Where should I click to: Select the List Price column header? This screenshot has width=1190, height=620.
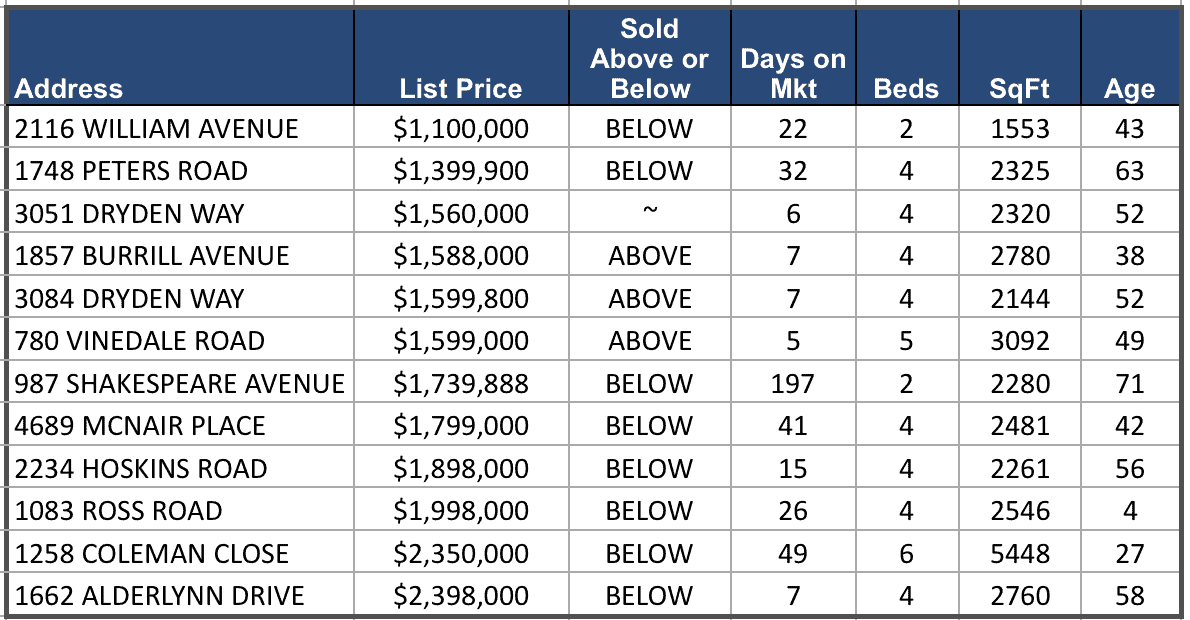coord(460,88)
